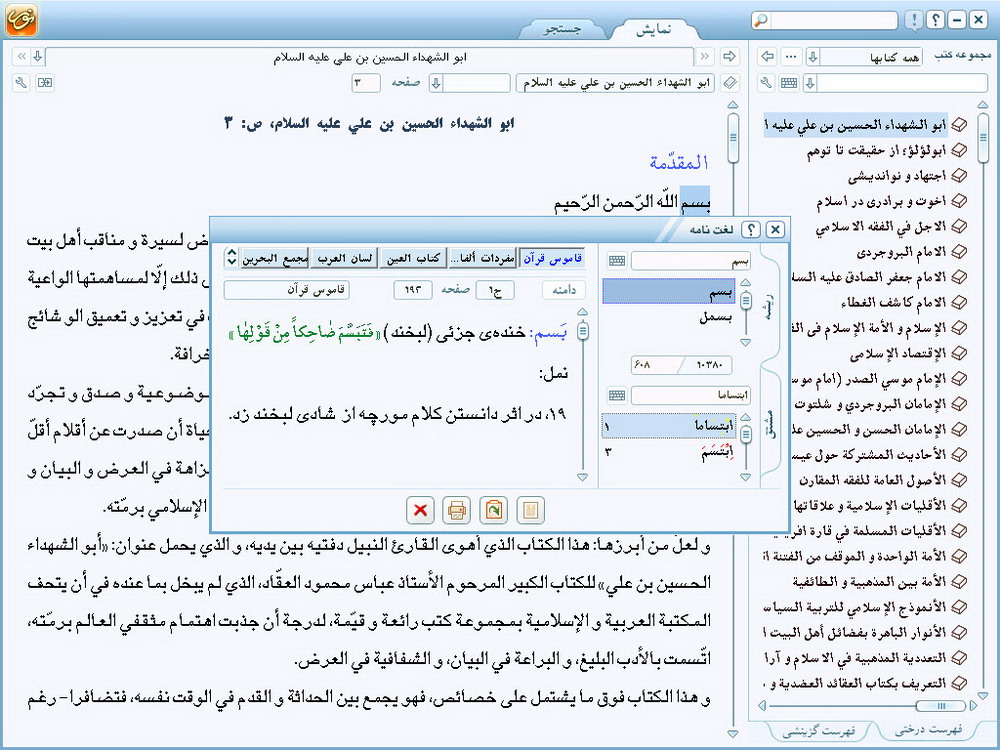
Task: Open the فهرست درختی tab
Action: point(929,730)
